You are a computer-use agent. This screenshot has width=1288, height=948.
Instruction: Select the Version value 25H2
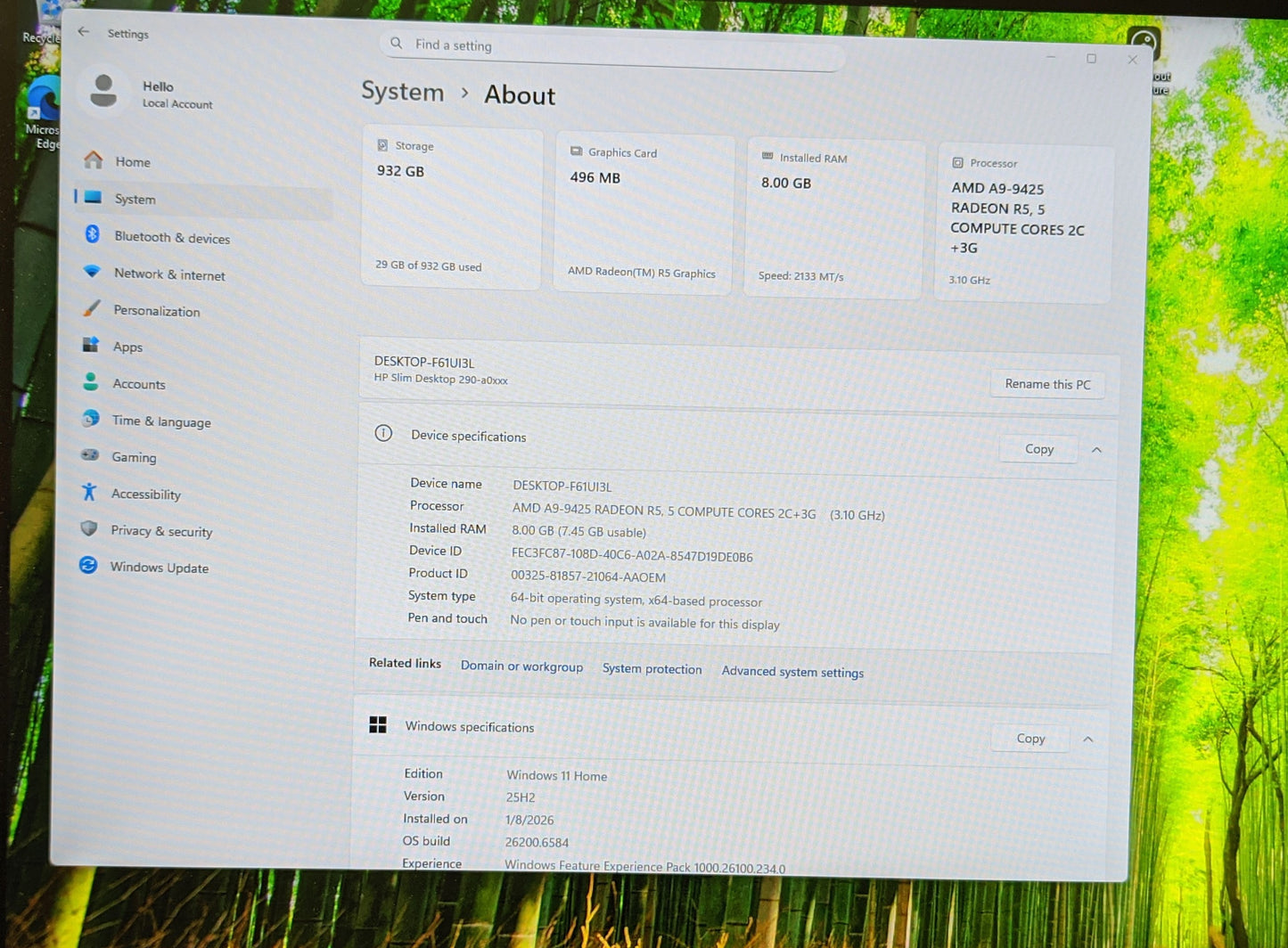pyautogui.click(x=521, y=797)
